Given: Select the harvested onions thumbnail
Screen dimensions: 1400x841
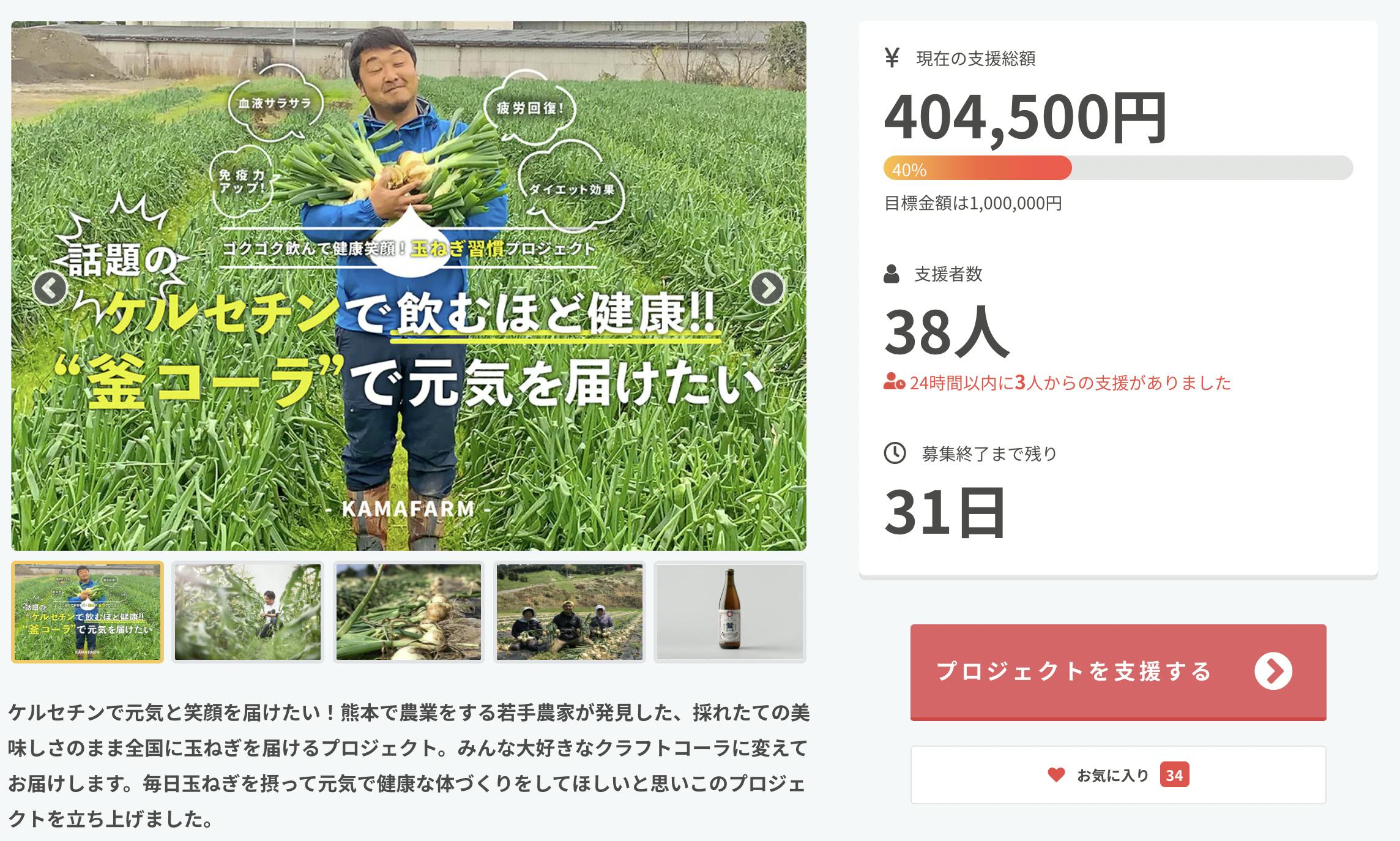Looking at the screenshot, I should tap(409, 612).
